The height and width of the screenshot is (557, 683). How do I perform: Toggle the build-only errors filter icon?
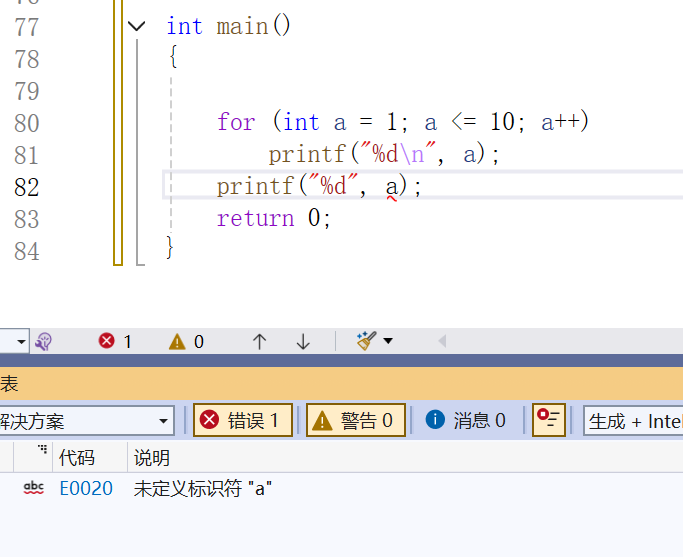pyautogui.click(x=548, y=420)
